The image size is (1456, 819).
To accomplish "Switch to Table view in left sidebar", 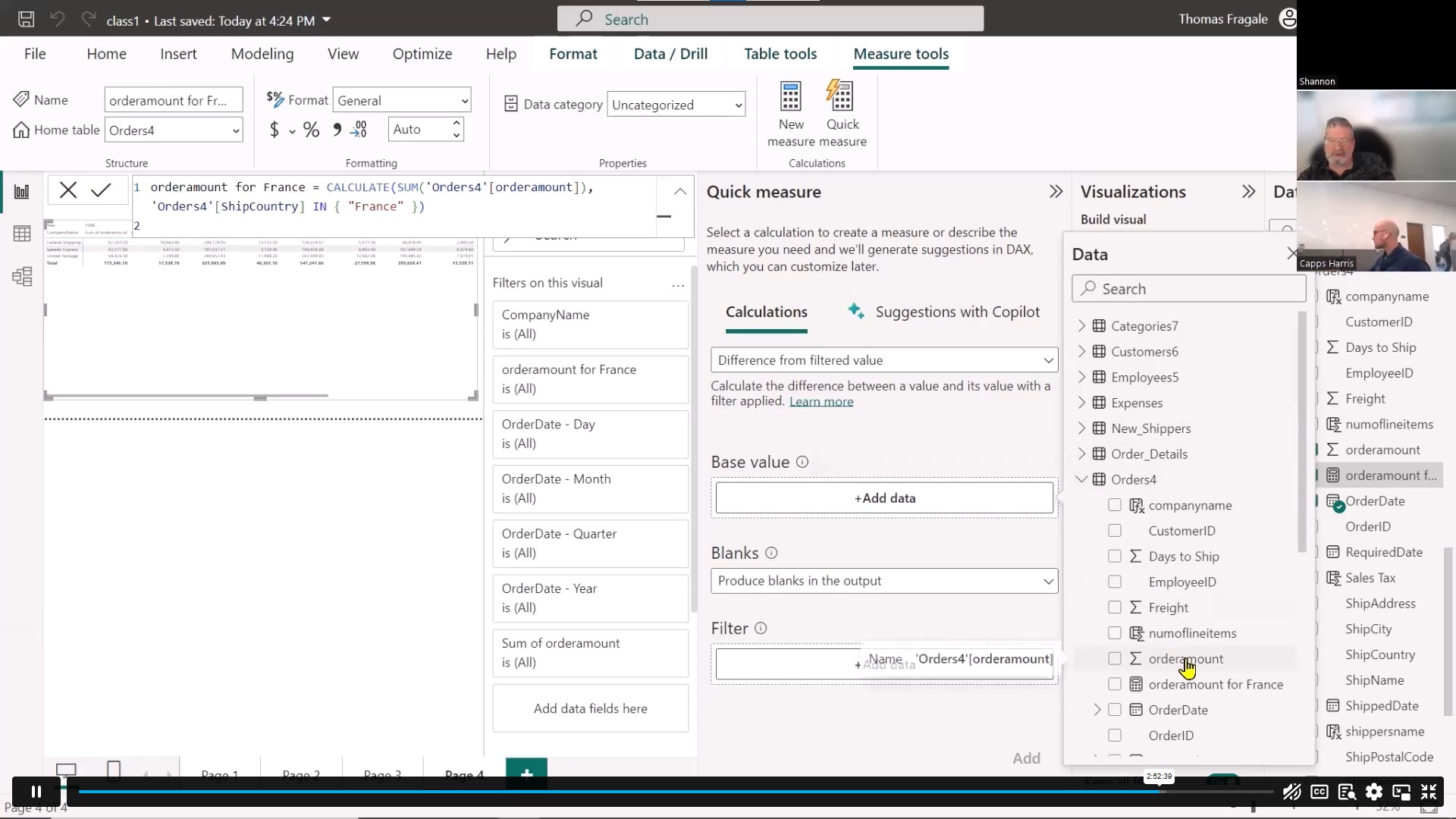I will click(22, 234).
